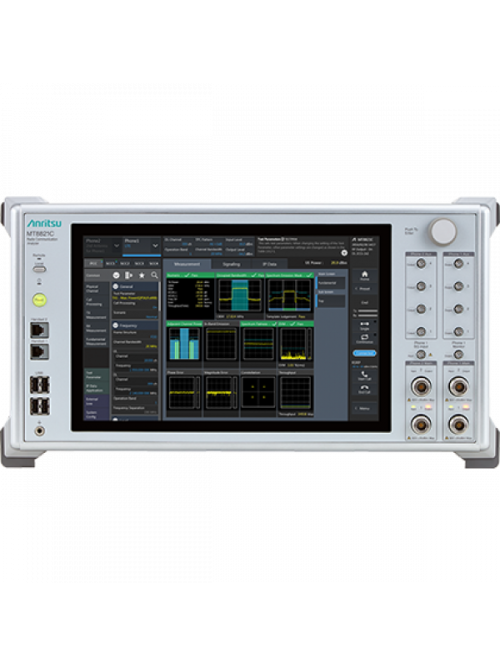Open Physical Channel parameter category
Viewport: 500px width, 667px height.
click(97, 289)
